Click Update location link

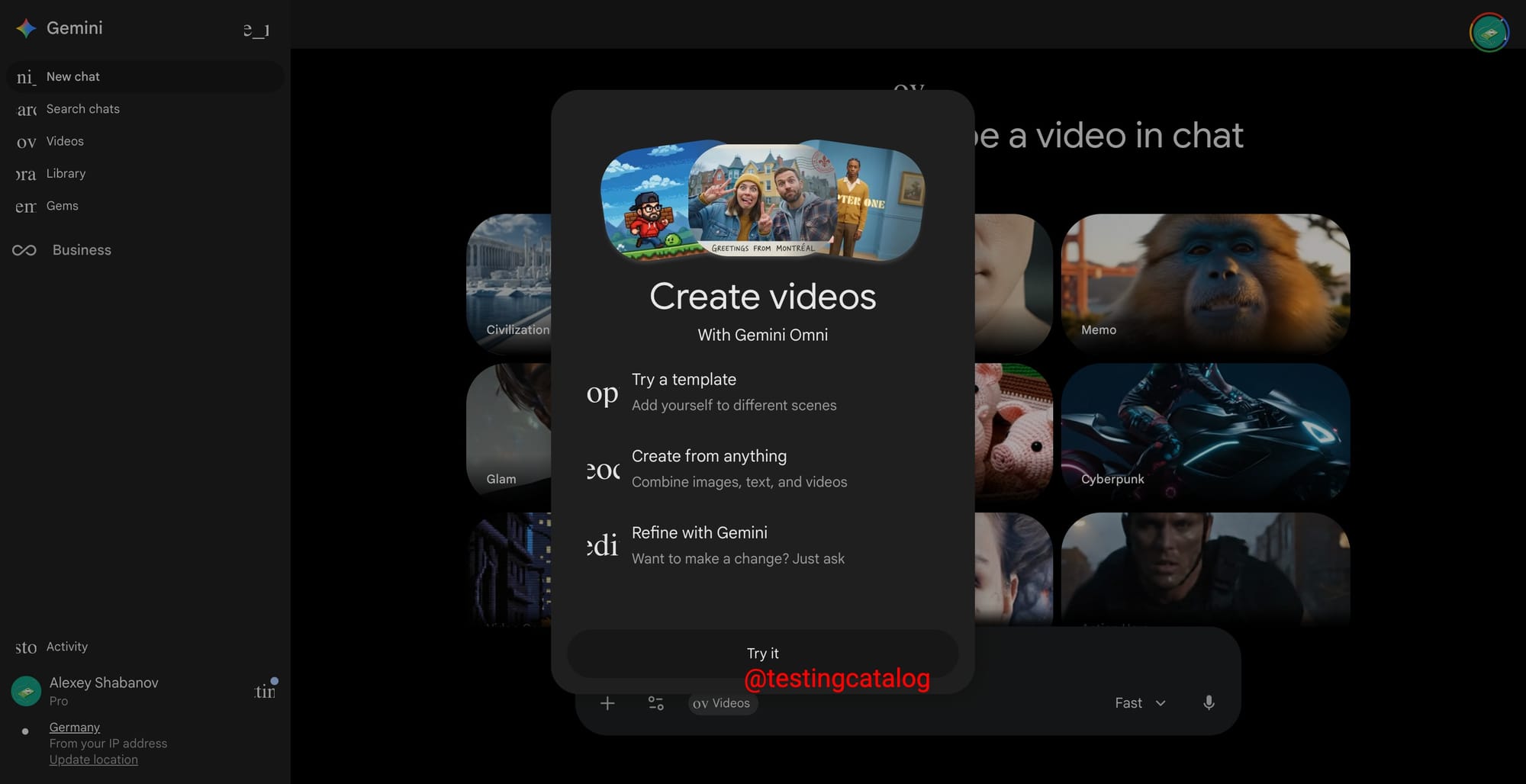click(x=94, y=760)
